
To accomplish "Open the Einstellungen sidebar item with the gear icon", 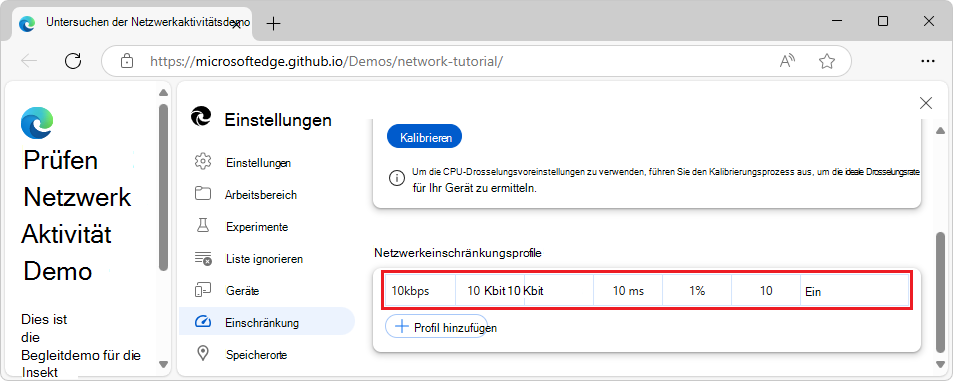I will (266, 163).
